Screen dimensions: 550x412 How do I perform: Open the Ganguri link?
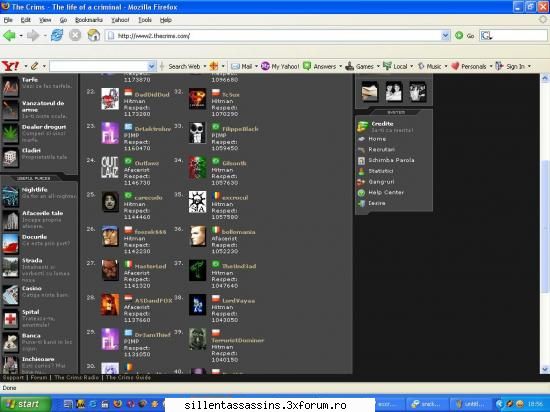[381, 182]
